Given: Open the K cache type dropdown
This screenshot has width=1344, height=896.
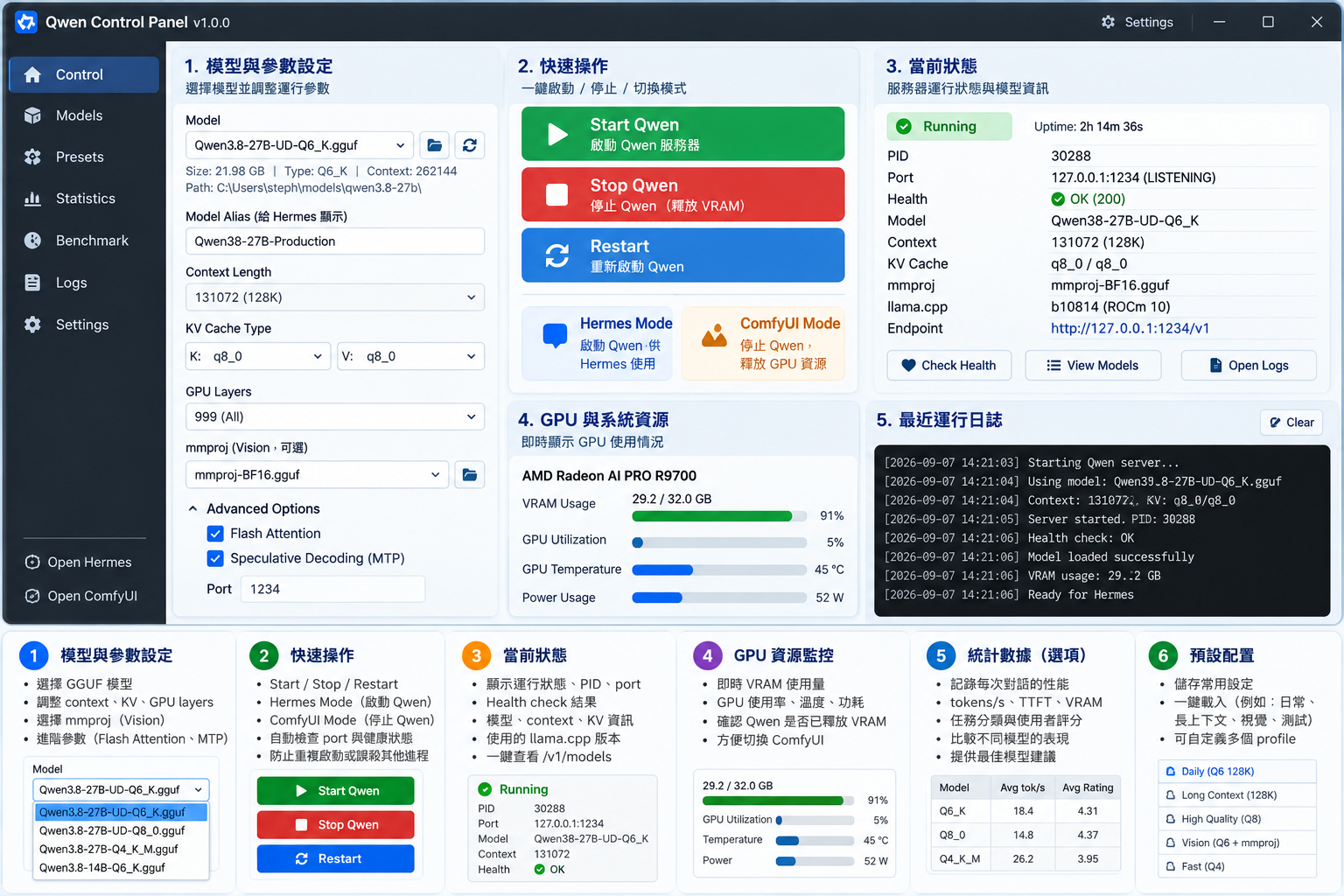Looking at the screenshot, I should coord(259,356).
